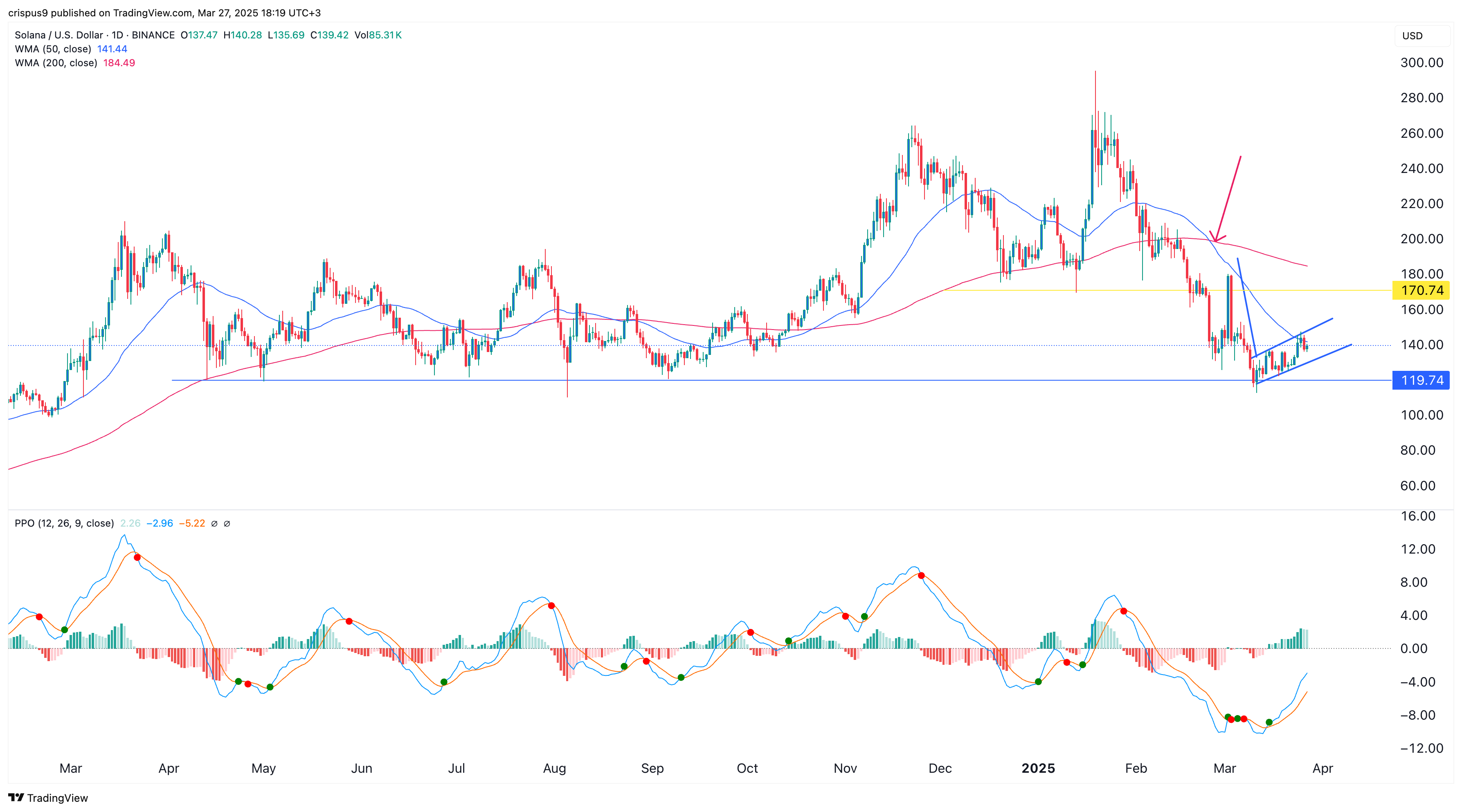This screenshot has height=812, width=1462.
Task: Click the close price C139.42
Action: click(x=329, y=35)
